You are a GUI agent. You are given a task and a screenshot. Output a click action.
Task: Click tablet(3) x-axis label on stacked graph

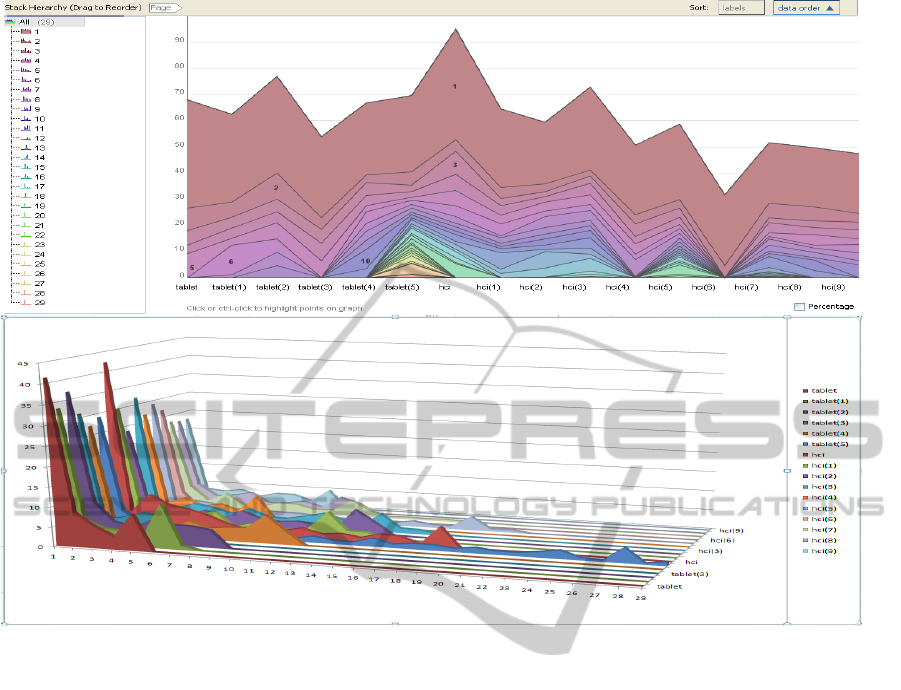317,287
